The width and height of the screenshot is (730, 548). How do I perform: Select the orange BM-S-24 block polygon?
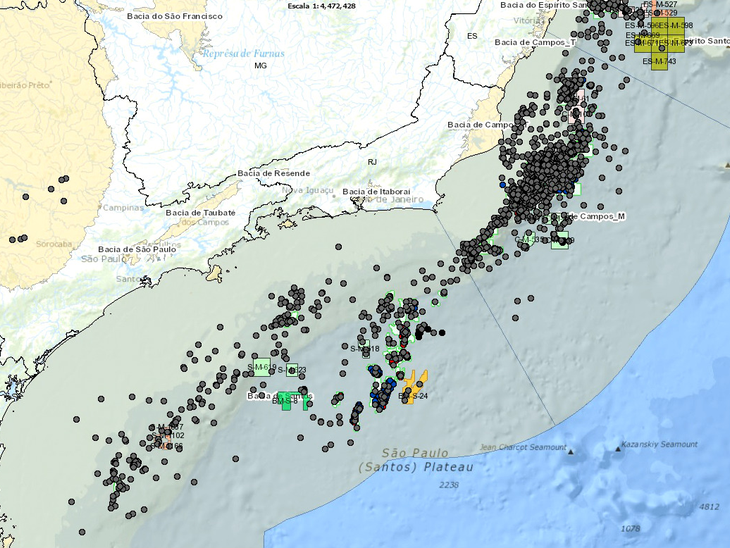(413, 385)
